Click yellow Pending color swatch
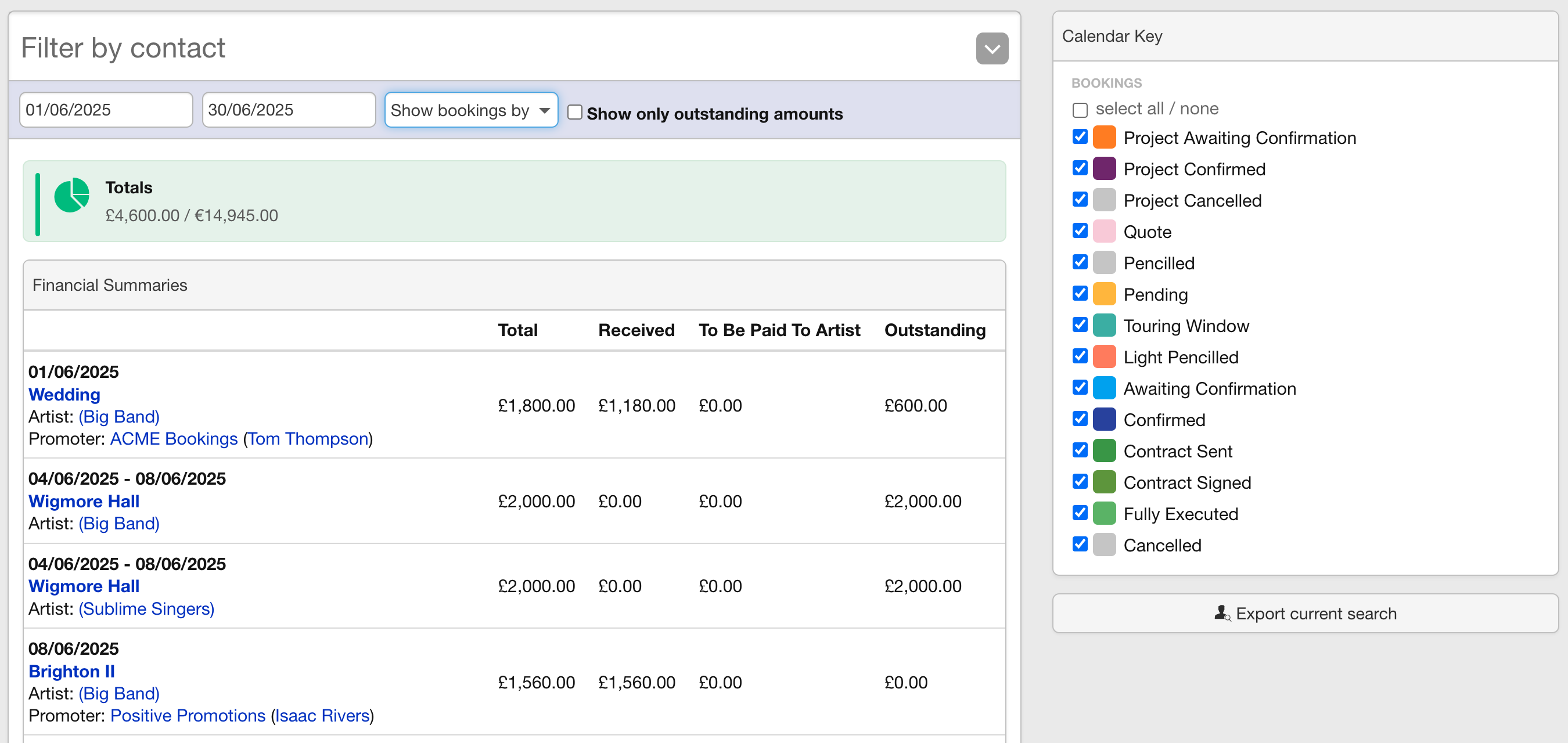Viewport: 1568px width, 743px height. coord(1104,294)
